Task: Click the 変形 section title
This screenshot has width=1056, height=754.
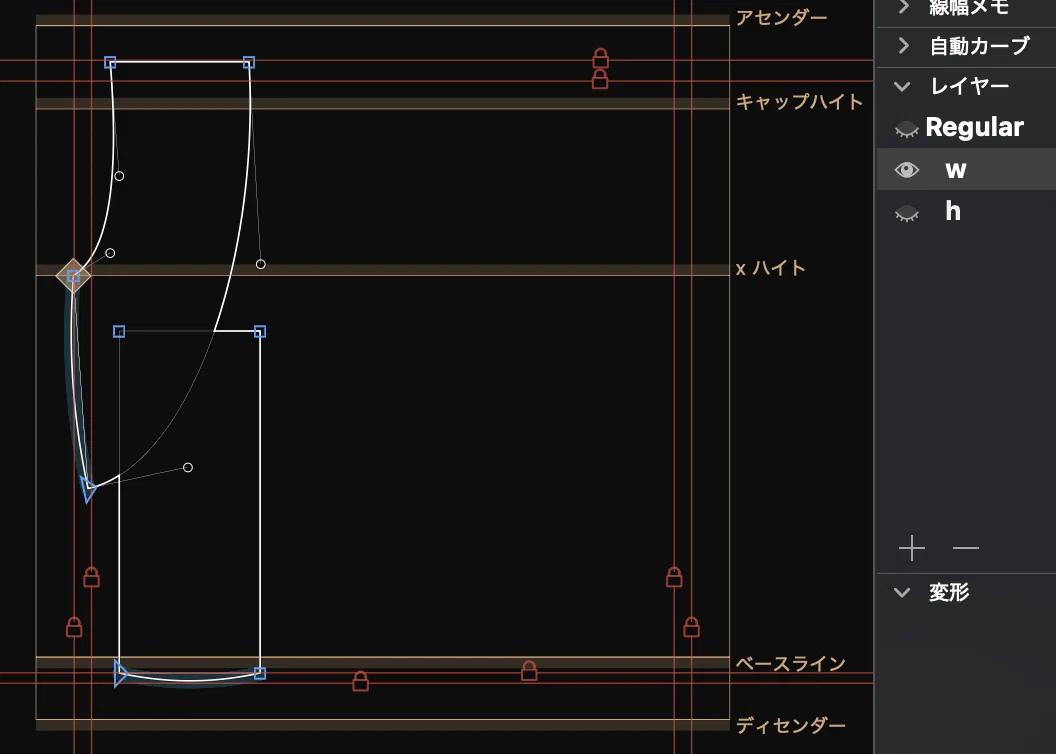Action: click(x=950, y=592)
